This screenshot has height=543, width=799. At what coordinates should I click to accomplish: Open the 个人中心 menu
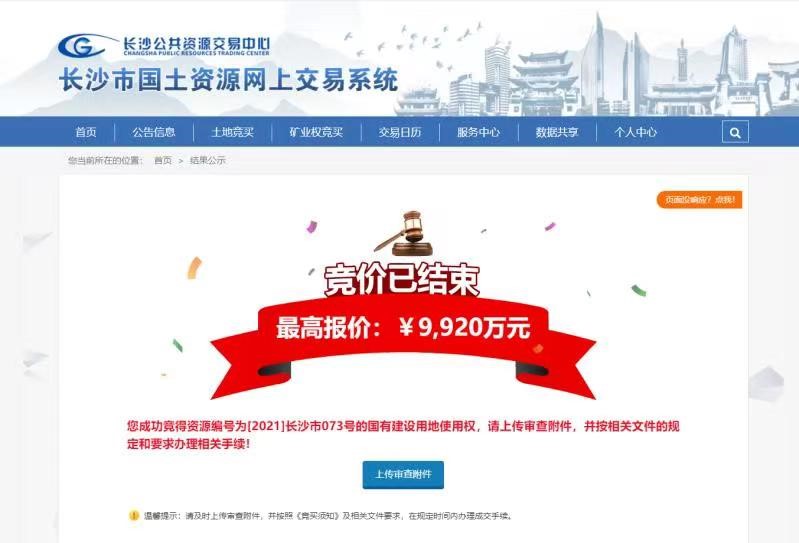(635, 132)
